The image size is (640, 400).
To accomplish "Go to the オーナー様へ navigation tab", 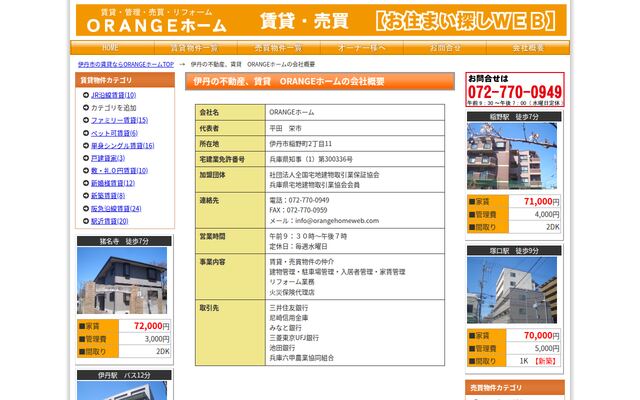I will 362,48.
